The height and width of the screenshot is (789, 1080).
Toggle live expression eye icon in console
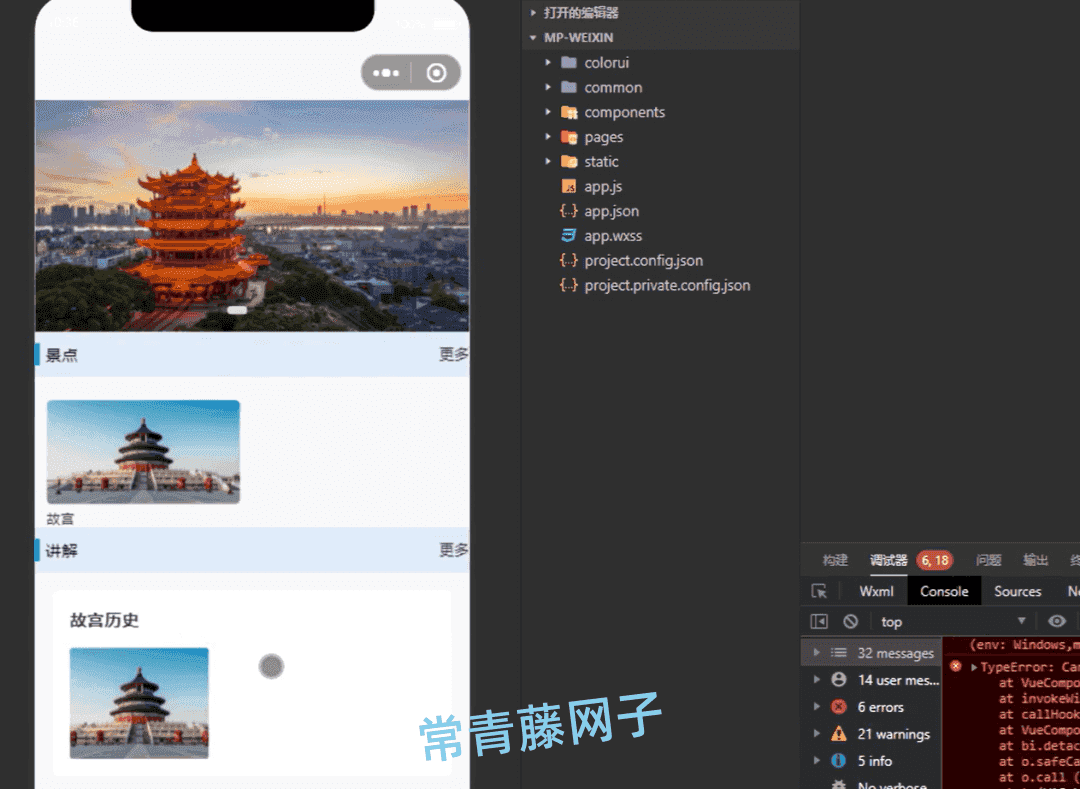click(1057, 621)
